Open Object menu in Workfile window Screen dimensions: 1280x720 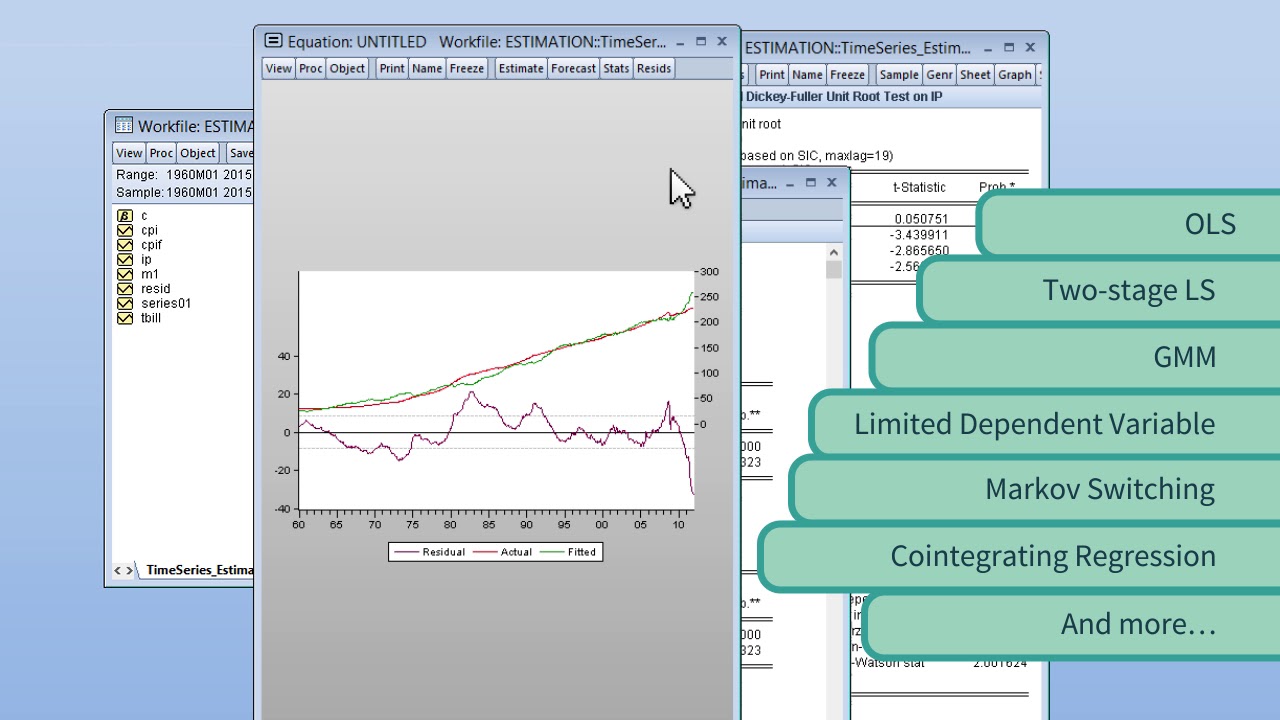pyautogui.click(x=197, y=153)
